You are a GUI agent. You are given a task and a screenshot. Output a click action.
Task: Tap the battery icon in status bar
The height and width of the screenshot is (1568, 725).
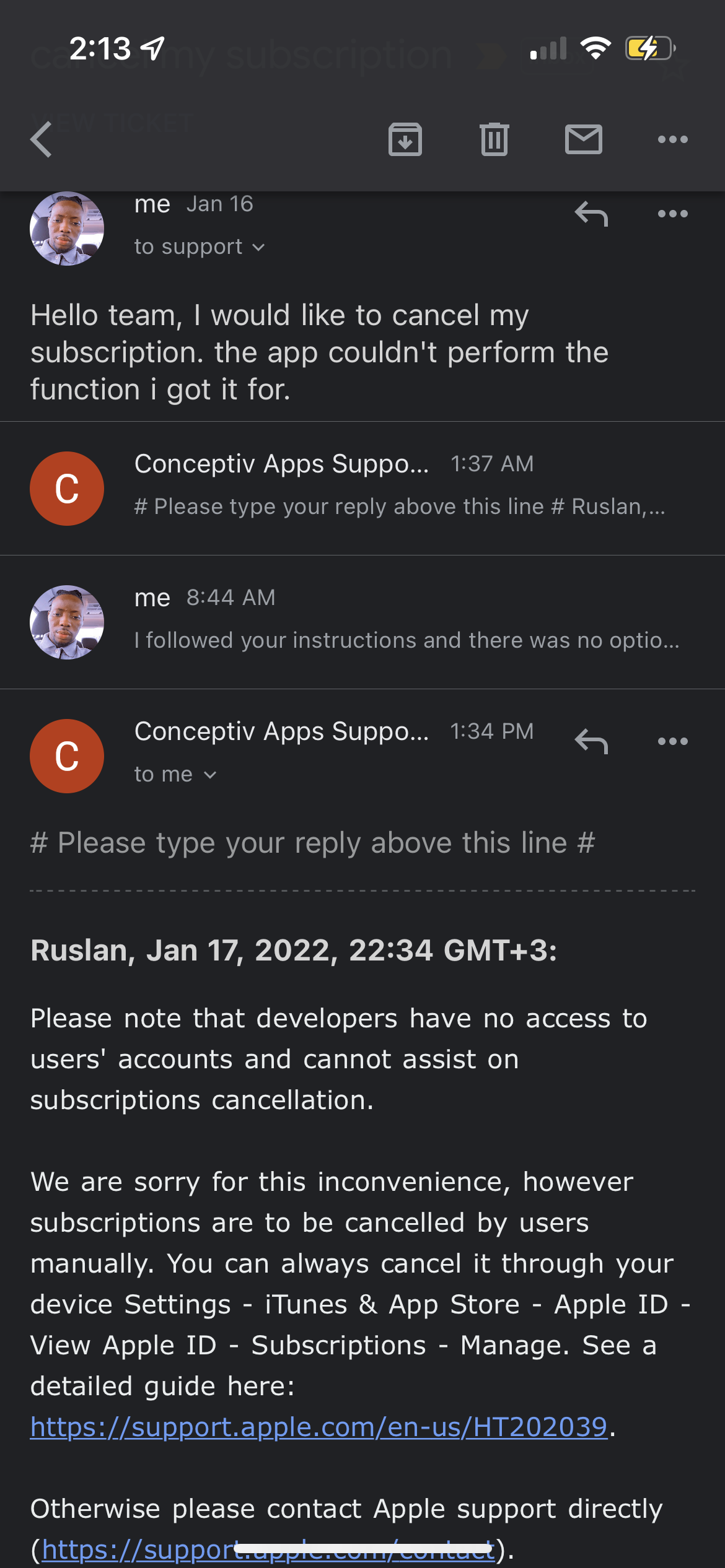(x=649, y=48)
